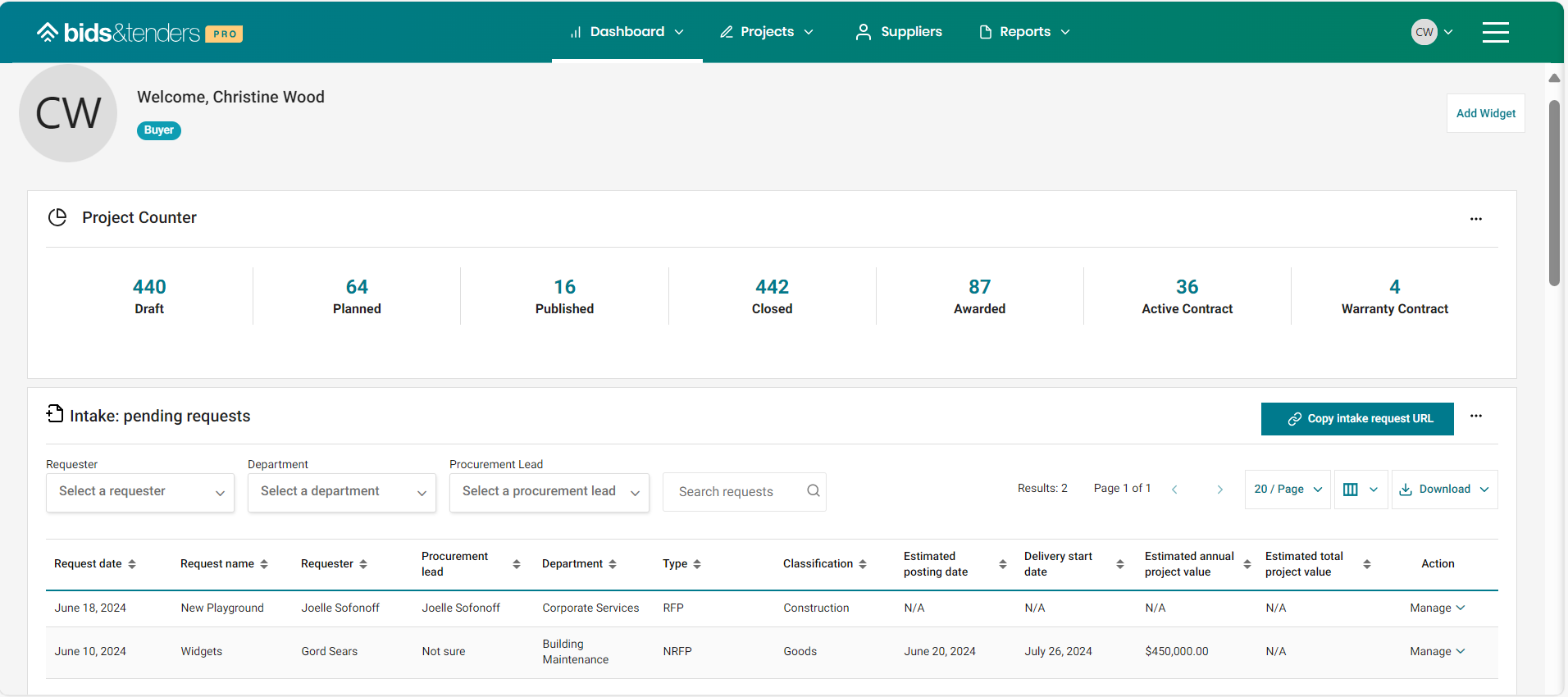Open Project Counter three-dot options
Viewport: 1568px width, 697px height.
[1475, 219]
